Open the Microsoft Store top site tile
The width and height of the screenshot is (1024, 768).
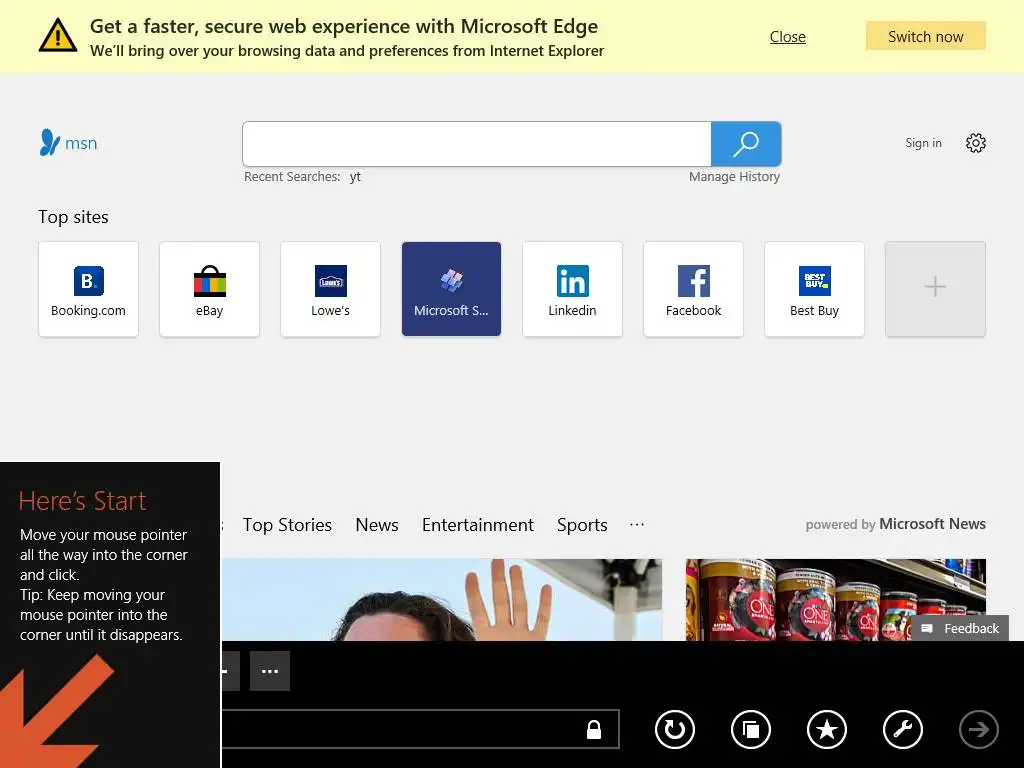coord(451,289)
